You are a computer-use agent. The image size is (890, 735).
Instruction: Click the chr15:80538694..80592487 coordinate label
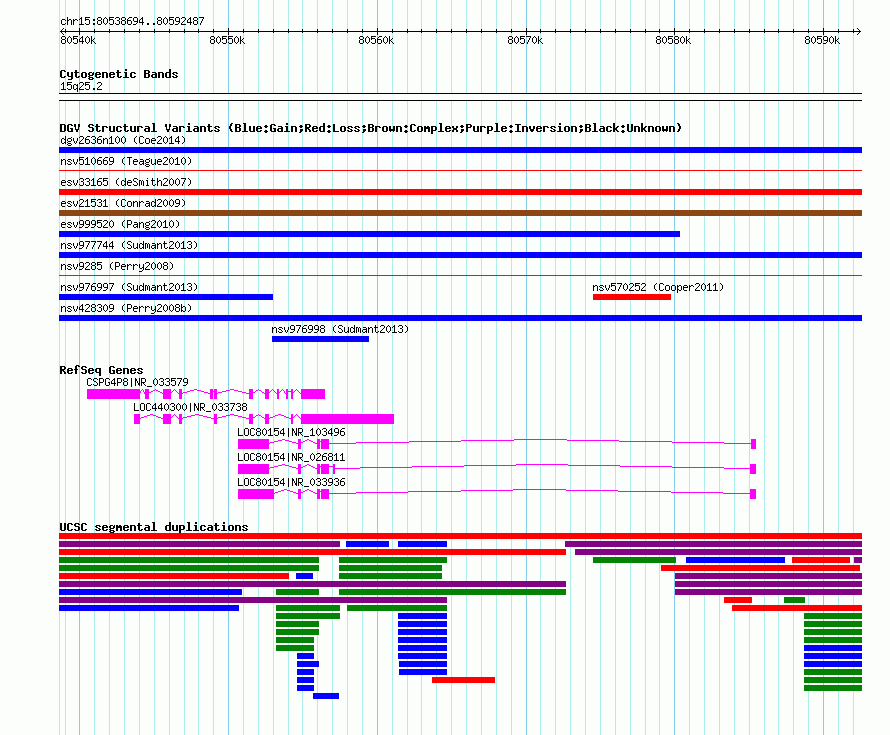pos(132,21)
